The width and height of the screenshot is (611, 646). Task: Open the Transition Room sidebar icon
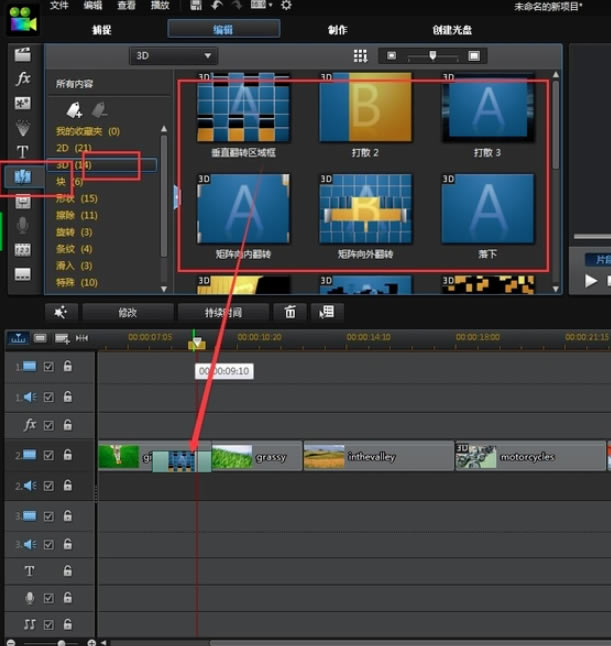pyautogui.click(x=23, y=177)
